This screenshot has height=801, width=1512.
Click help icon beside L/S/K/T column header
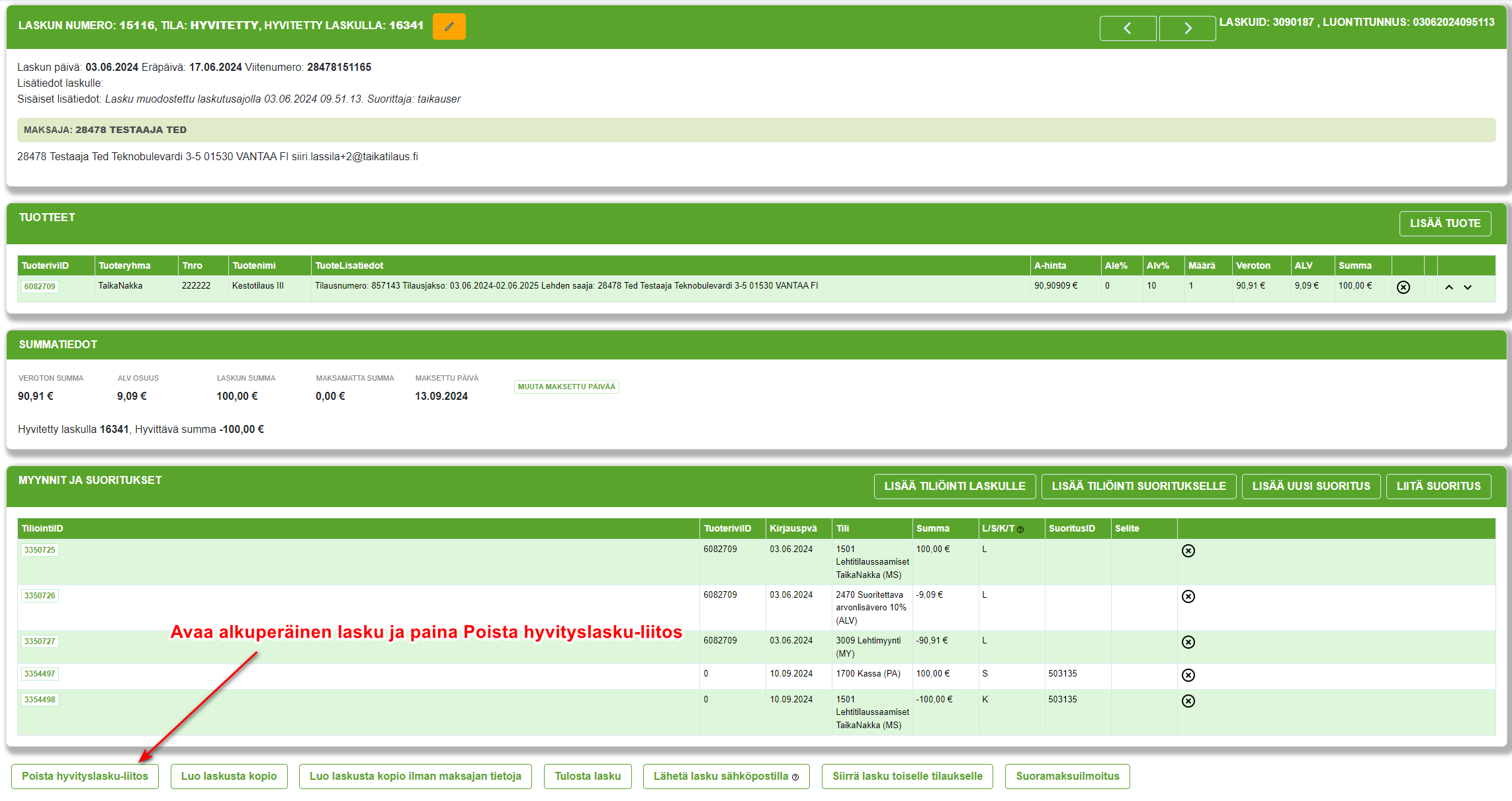[x=1020, y=530]
